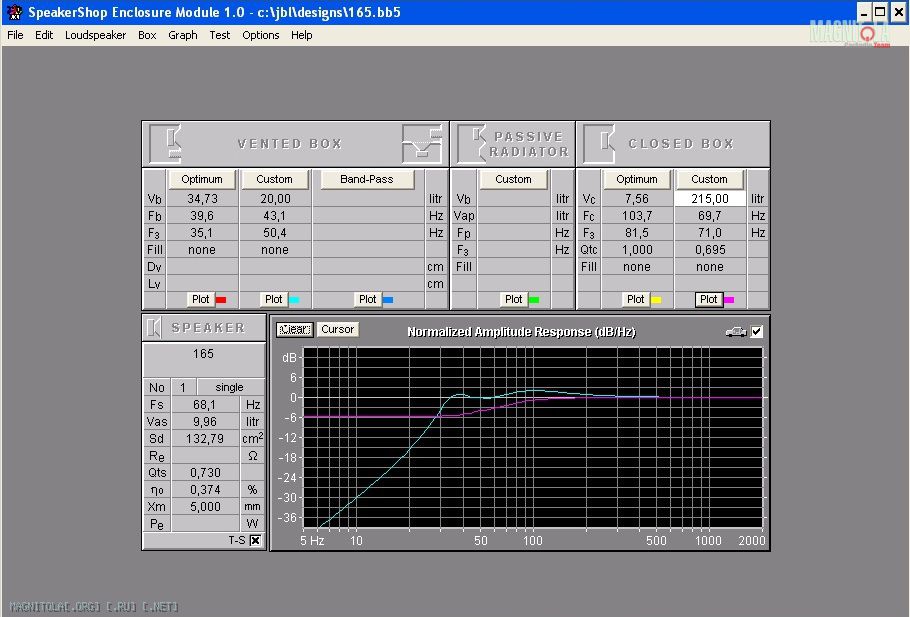
Task: Open the Graph menu
Action: (x=183, y=35)
